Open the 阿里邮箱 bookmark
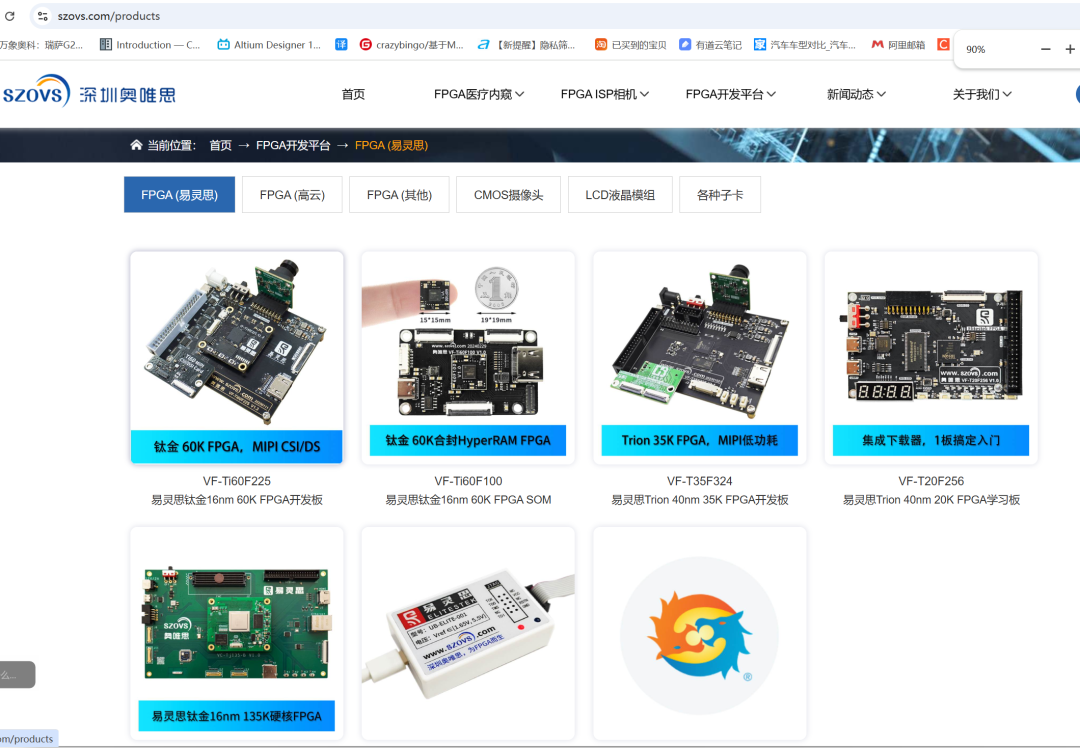 point(898,45)
